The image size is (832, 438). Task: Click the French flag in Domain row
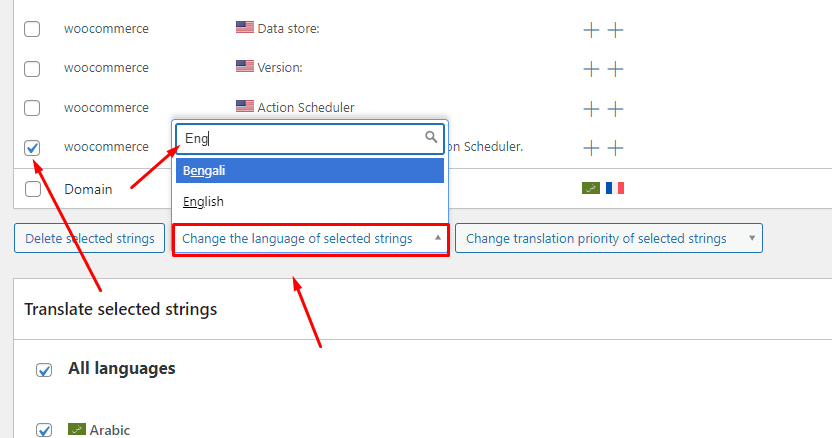[x=615, y=188]
